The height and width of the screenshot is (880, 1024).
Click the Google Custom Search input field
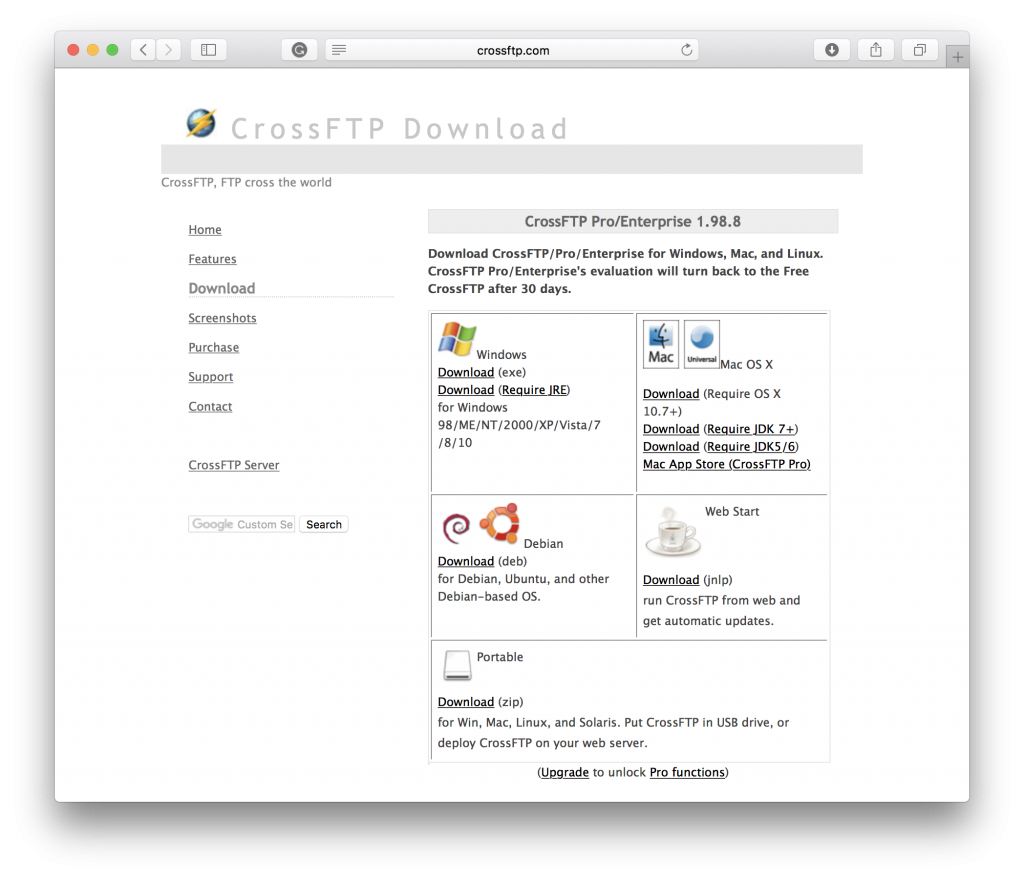240,523
